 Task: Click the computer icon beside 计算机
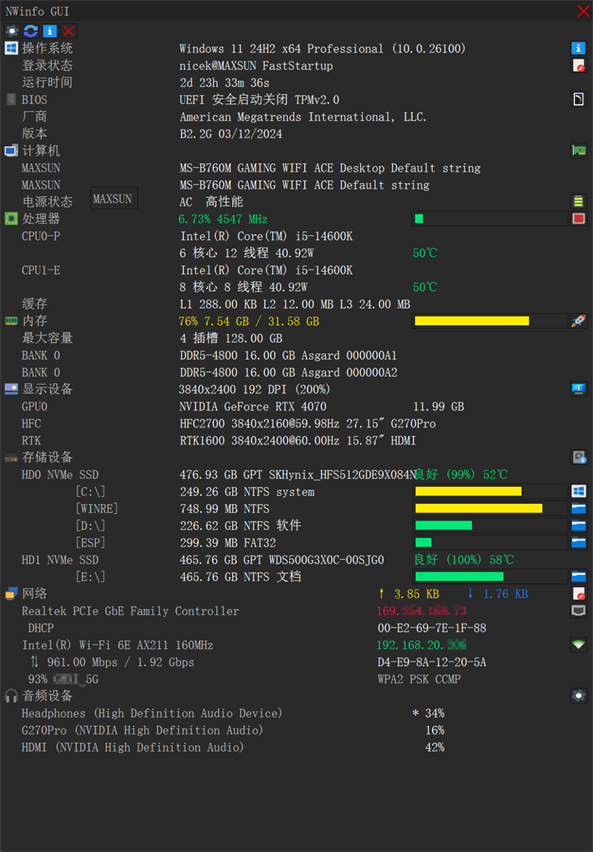(11, 151)
